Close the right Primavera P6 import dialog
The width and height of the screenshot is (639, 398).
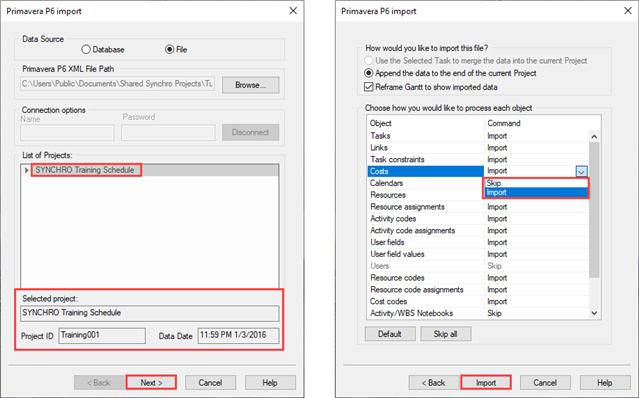point(628,11)
